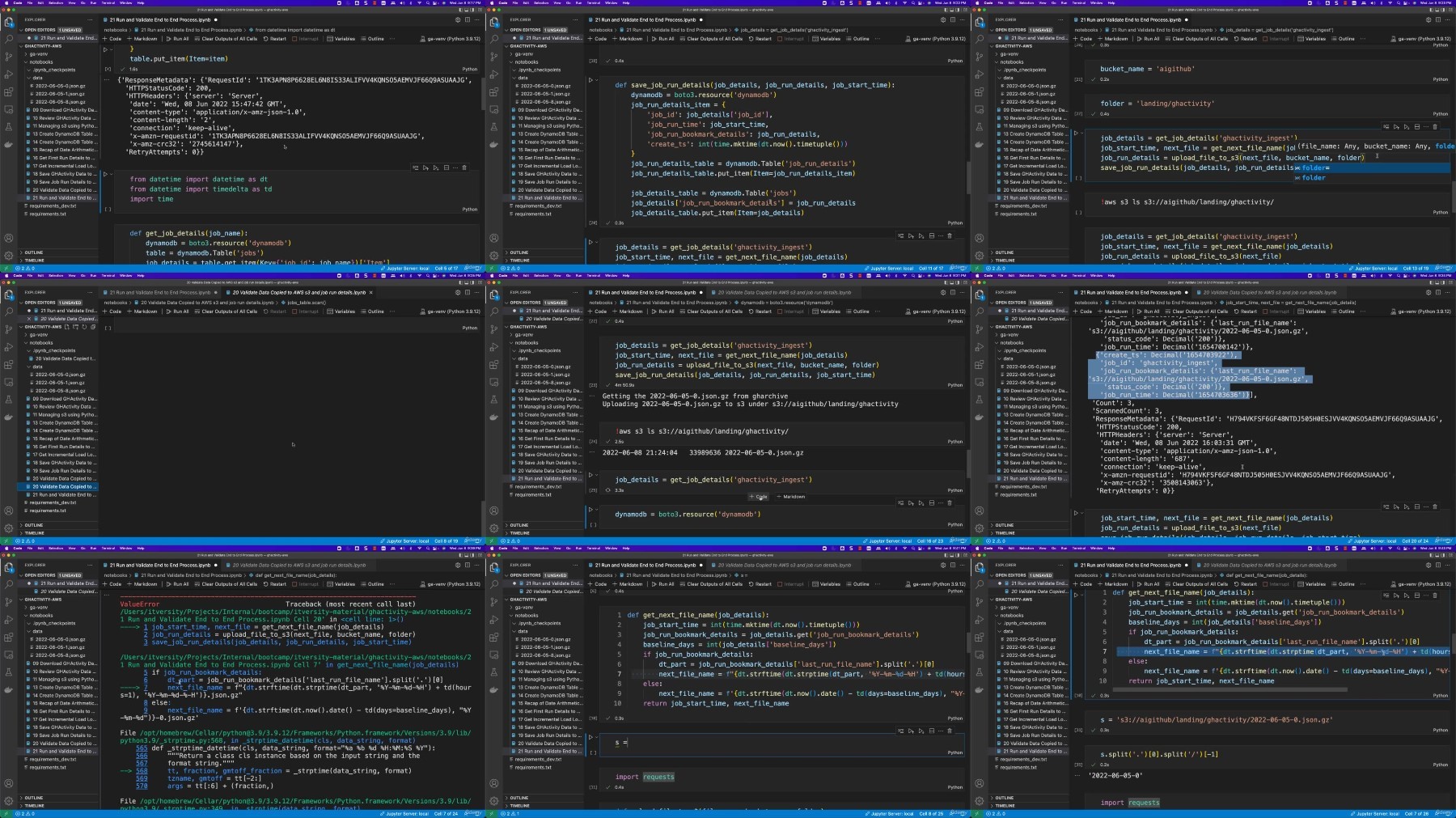This screenshot has width=1456, height=818.
Task: Open Manage gear in the save_job_run_details window
Action: (494, 255)
